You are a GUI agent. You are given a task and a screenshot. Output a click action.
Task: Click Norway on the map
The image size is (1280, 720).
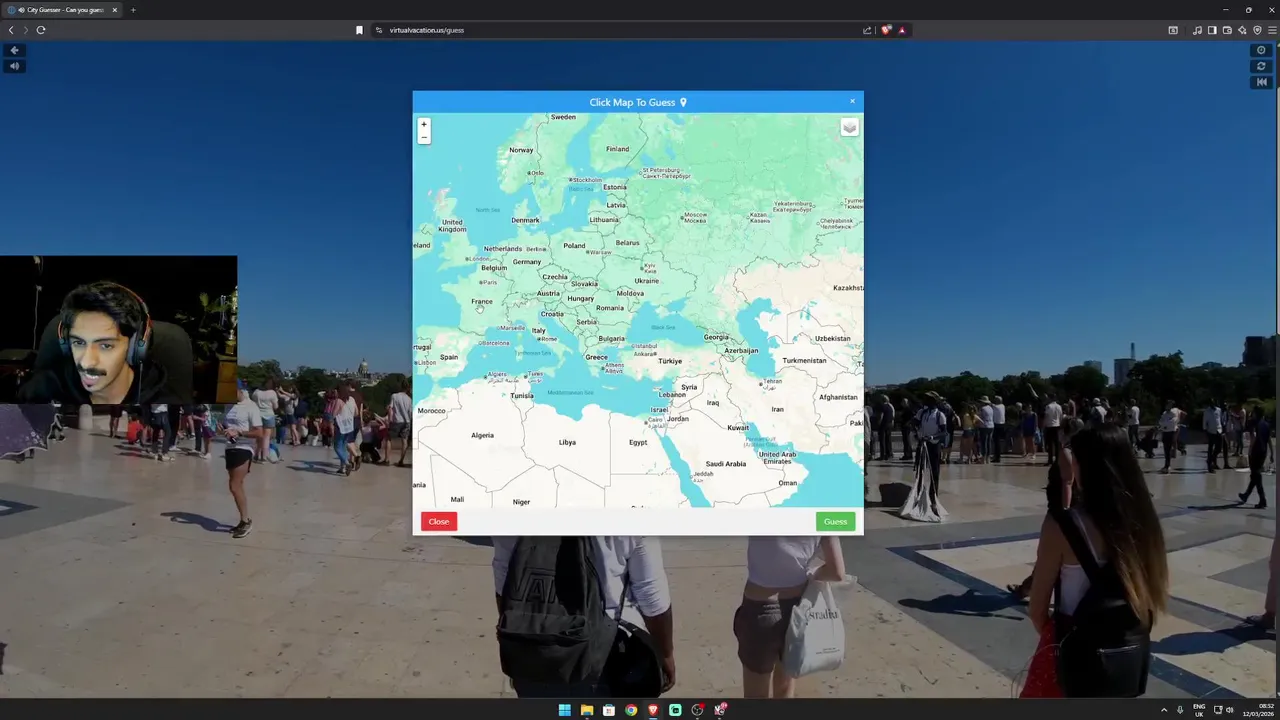521,150
